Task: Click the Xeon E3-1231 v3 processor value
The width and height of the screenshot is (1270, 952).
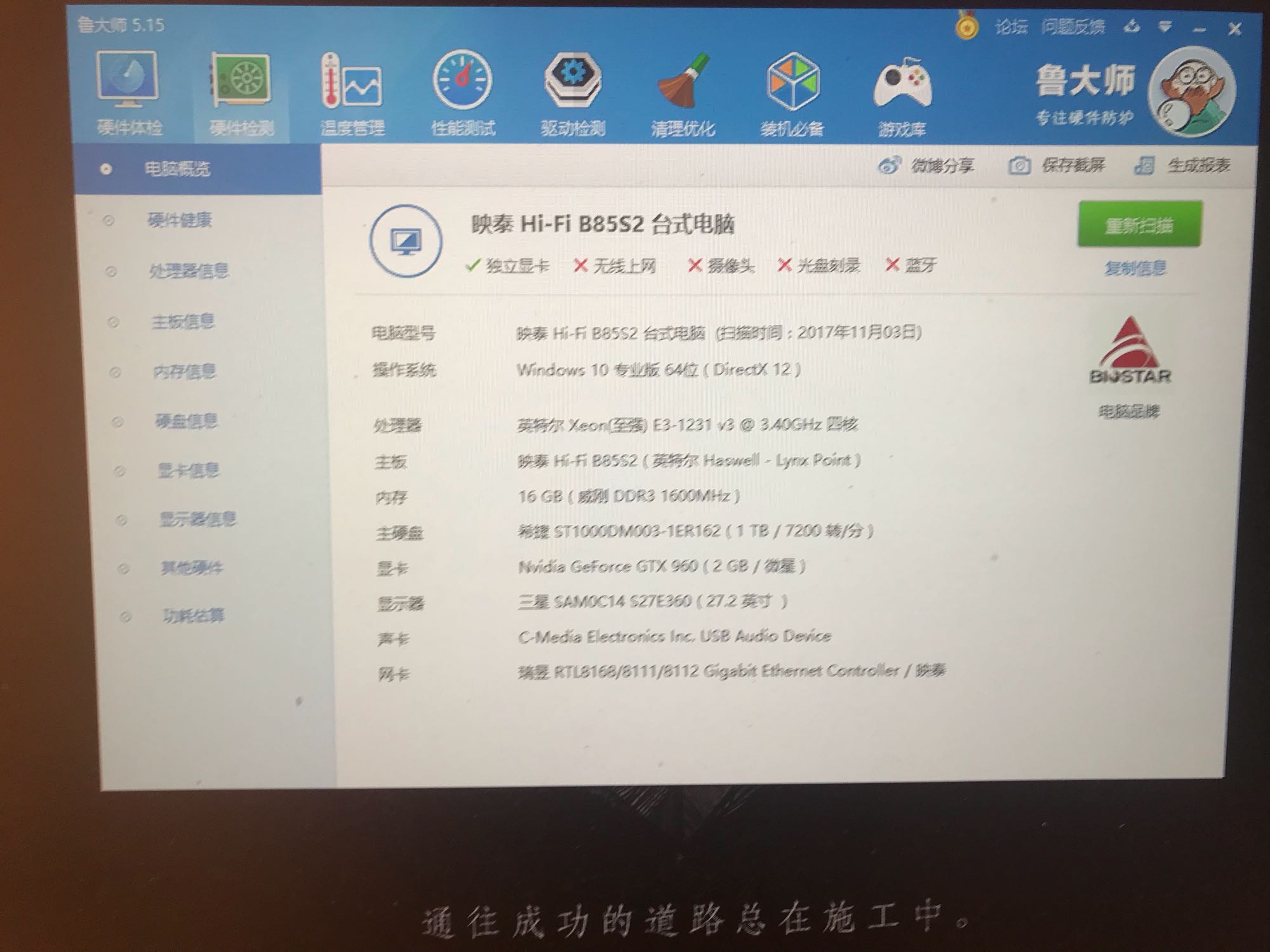Action: point(688,425)
